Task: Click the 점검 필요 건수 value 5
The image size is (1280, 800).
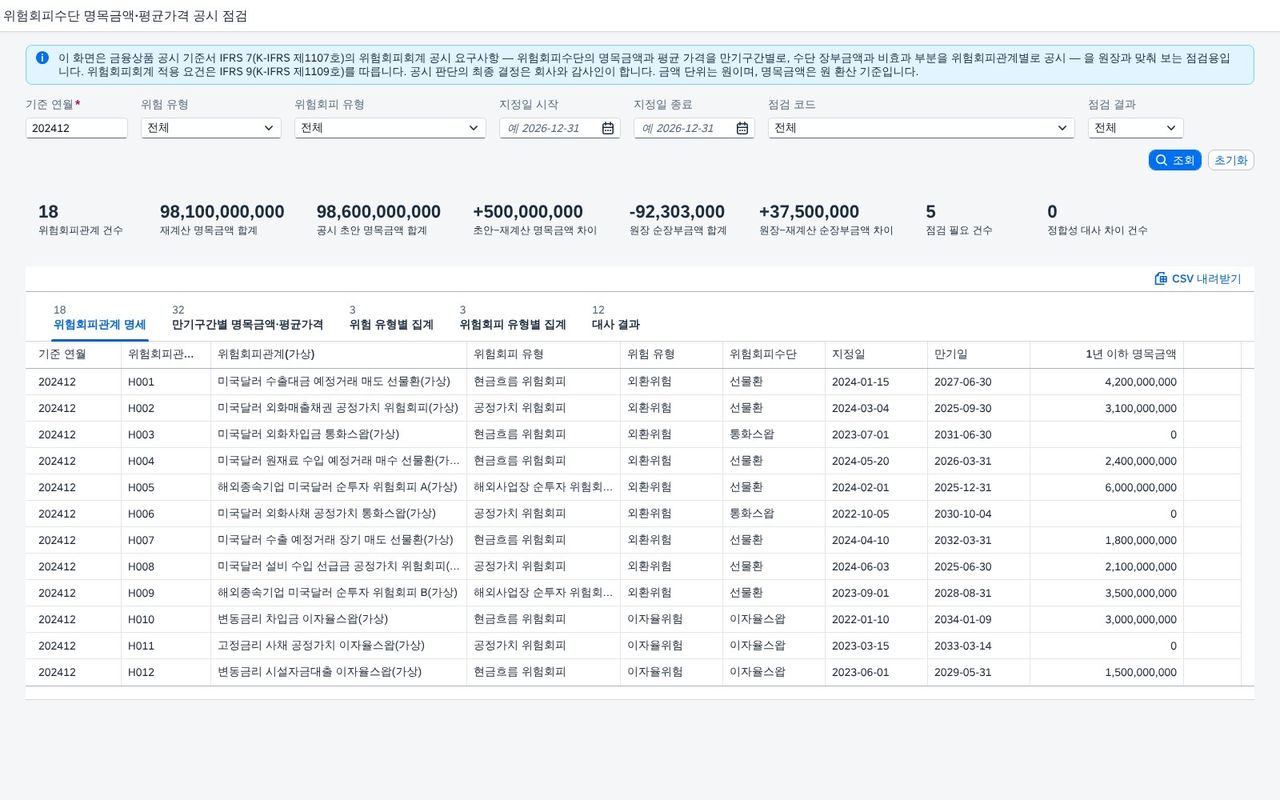Action: [x=931, y=212]
